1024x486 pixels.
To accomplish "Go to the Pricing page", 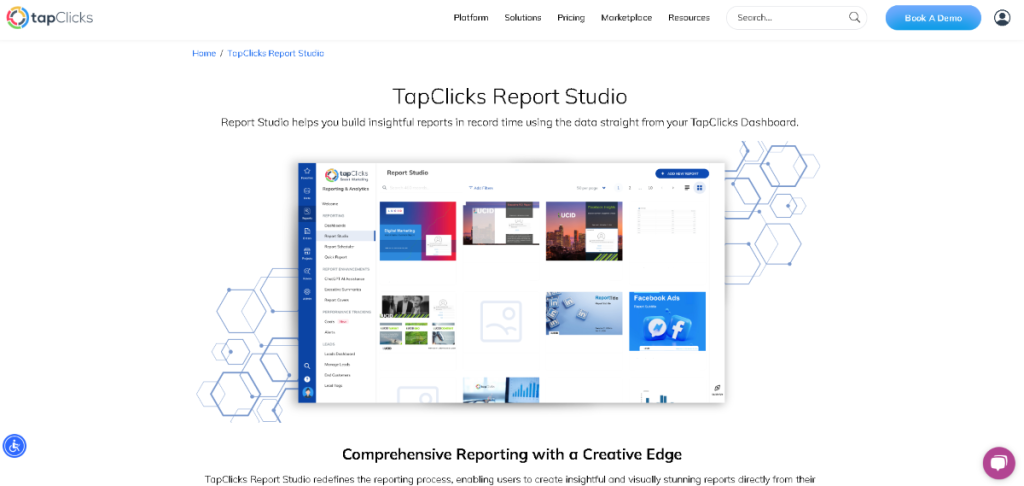I will click(x=571, y=18).
